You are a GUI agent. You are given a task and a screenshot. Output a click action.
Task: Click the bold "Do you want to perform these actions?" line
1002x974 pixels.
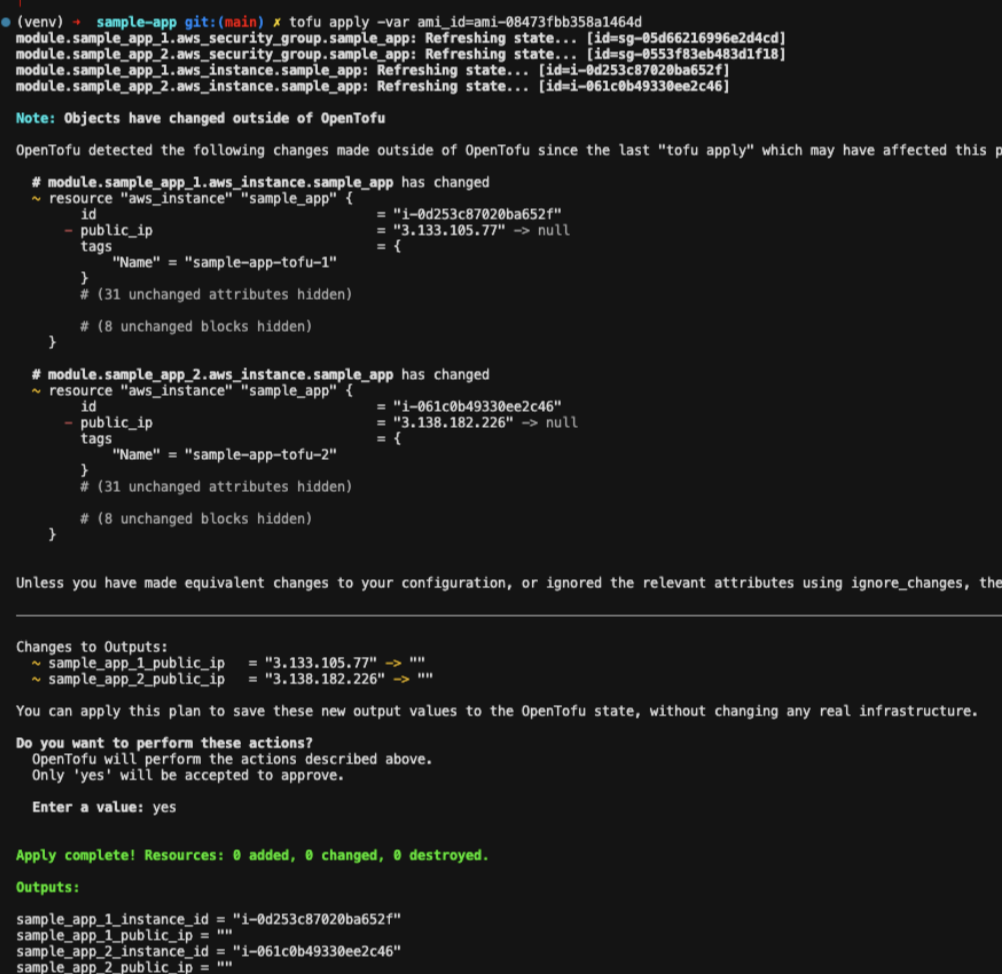(164, 743)
